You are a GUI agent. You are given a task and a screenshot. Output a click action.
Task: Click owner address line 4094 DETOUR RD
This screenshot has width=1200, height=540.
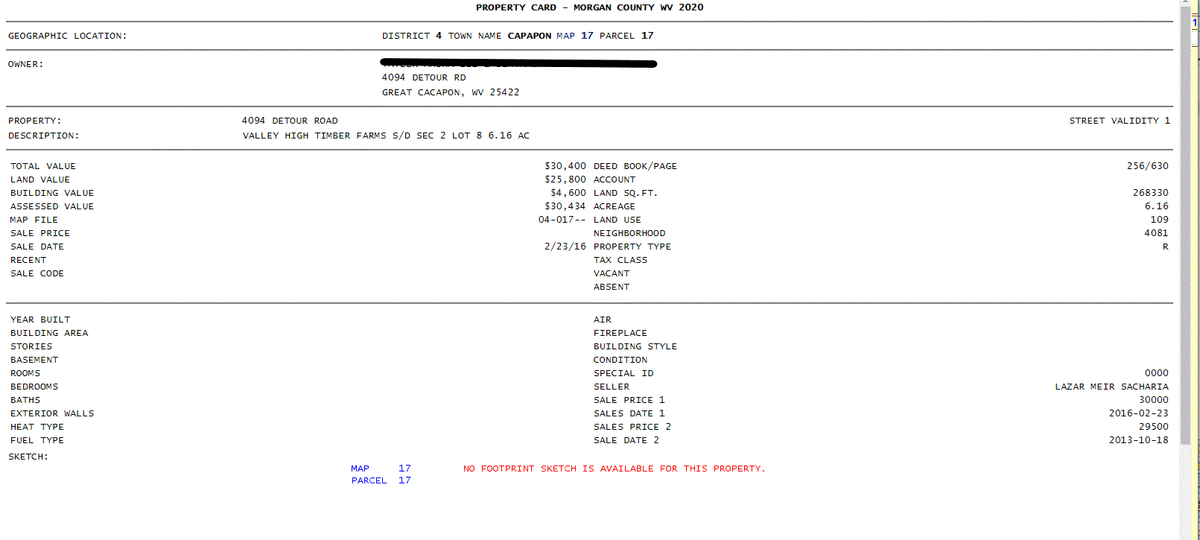click(424, 77)
